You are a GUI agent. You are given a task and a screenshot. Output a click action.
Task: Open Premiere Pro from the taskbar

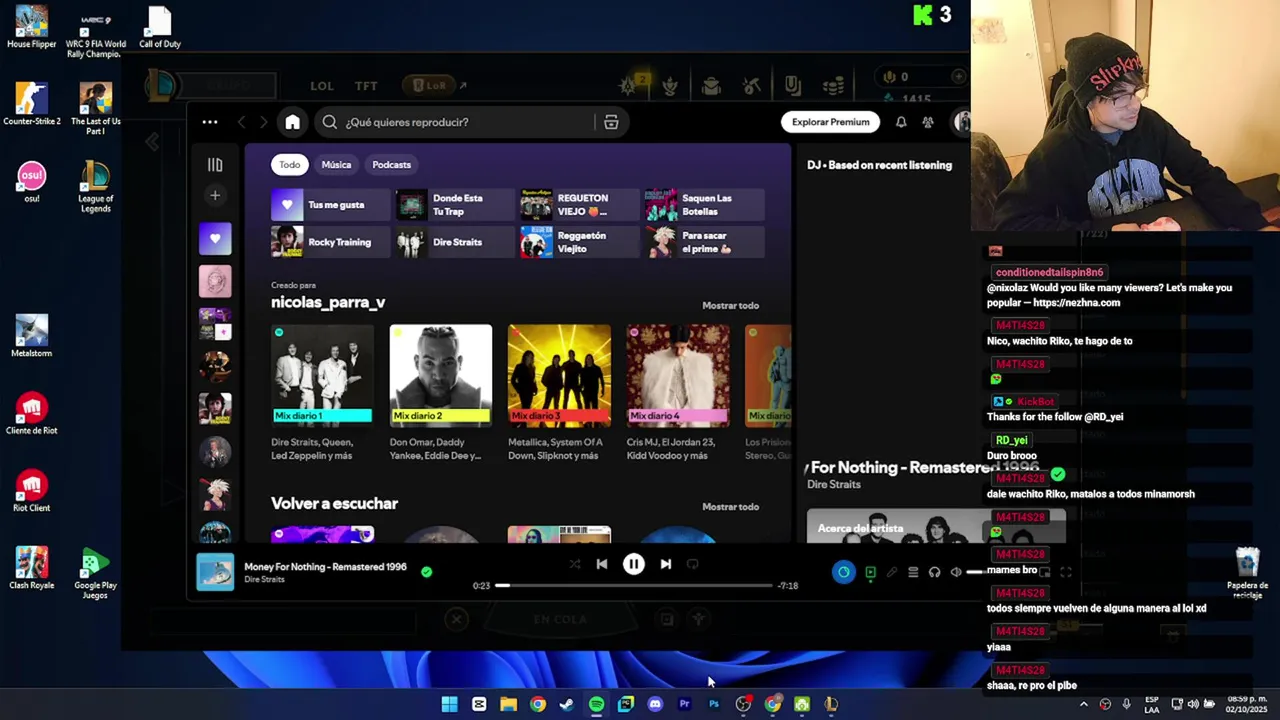tap(684, 704)
